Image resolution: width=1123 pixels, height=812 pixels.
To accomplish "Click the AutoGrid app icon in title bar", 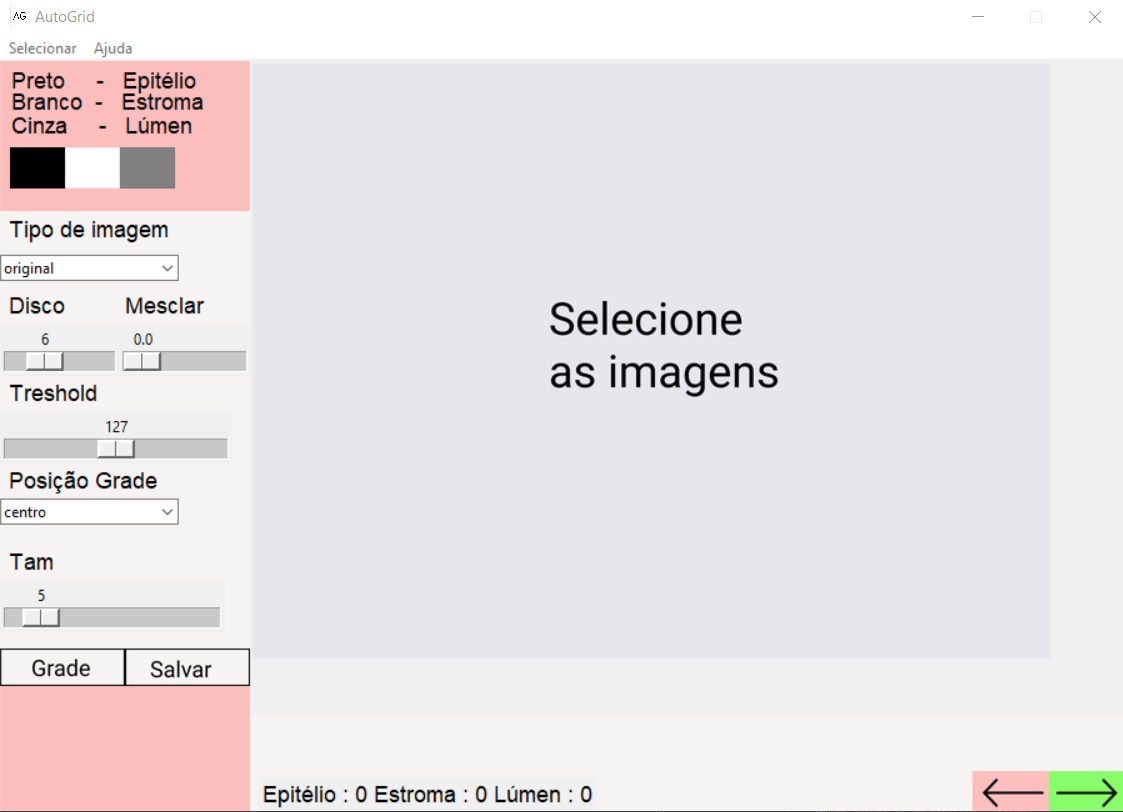I will (18, 16).
